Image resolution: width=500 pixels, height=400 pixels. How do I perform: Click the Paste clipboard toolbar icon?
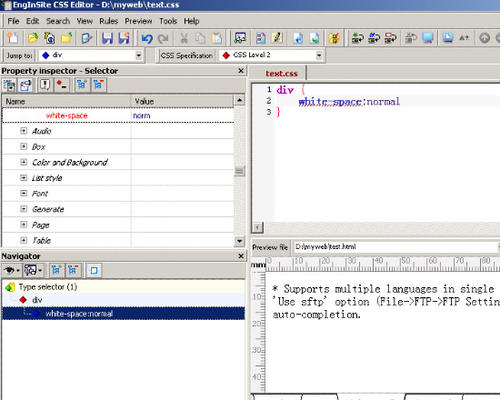217,38
